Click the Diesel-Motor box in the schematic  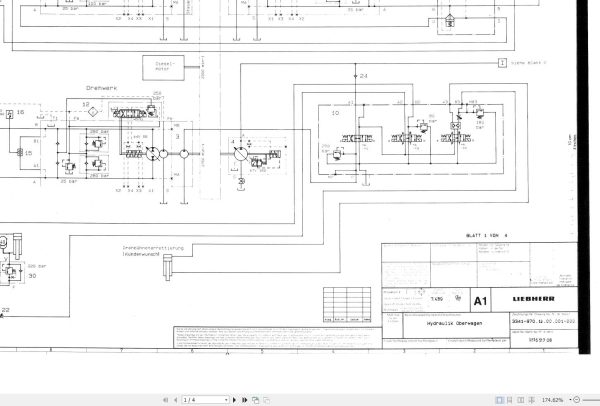click(x=163, y=68)
